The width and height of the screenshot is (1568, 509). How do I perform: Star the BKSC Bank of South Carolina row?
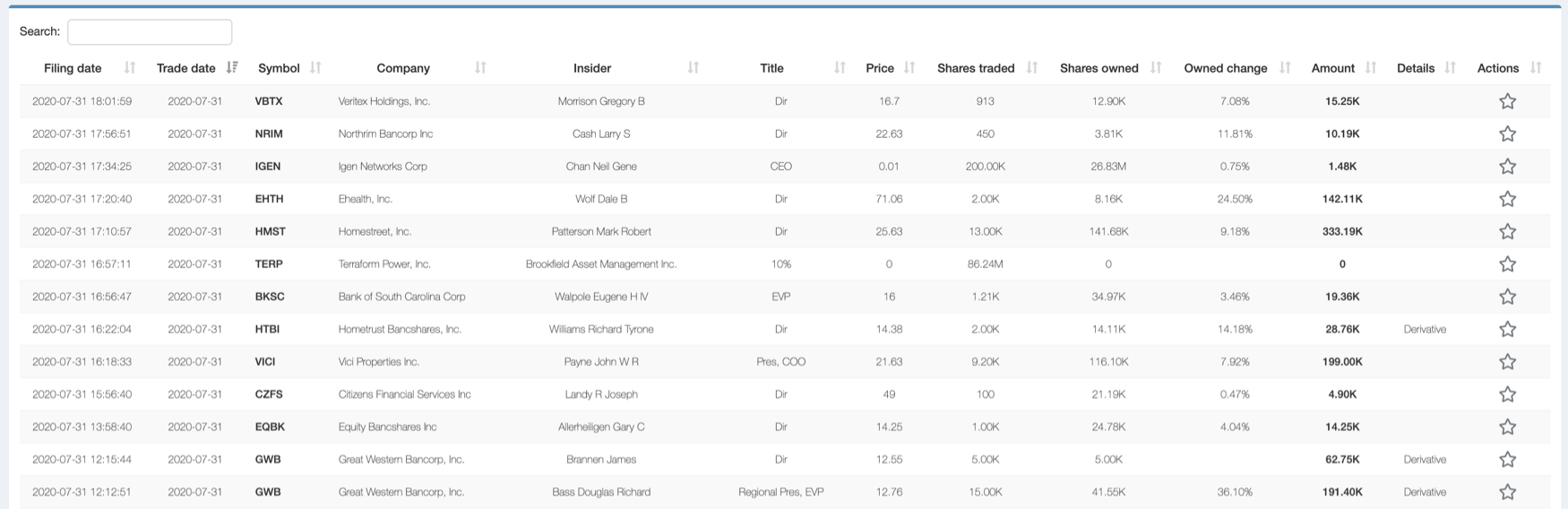(1507, 297)
